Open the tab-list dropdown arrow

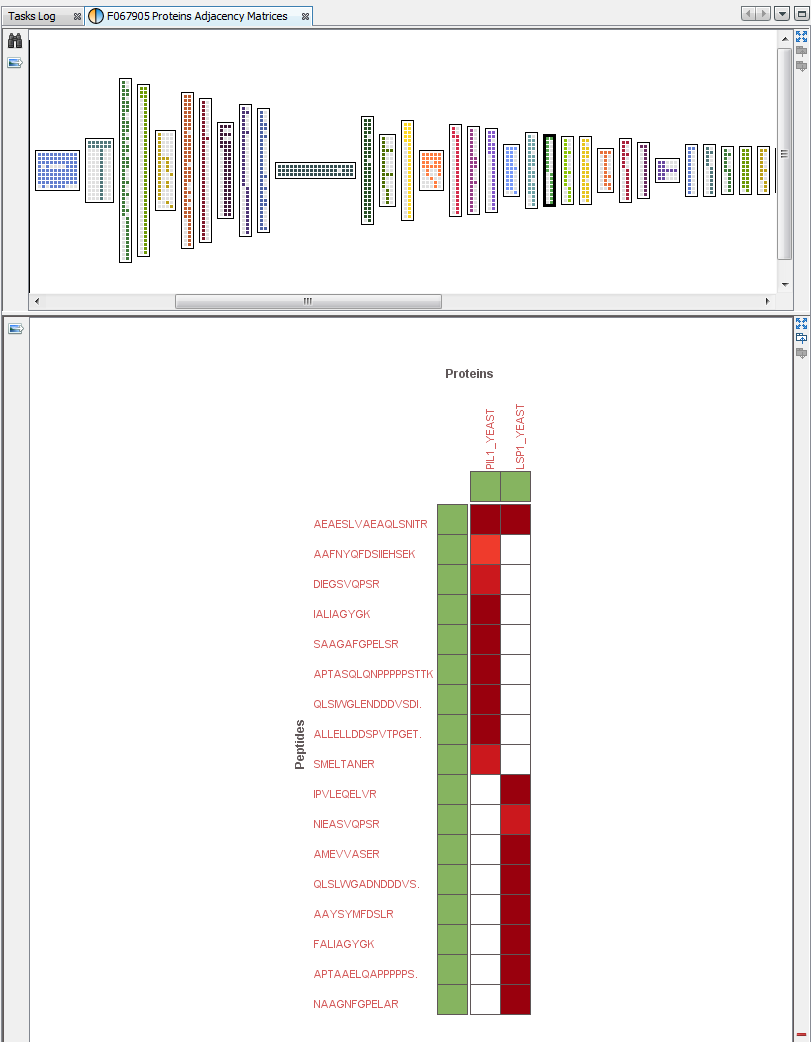782,13
